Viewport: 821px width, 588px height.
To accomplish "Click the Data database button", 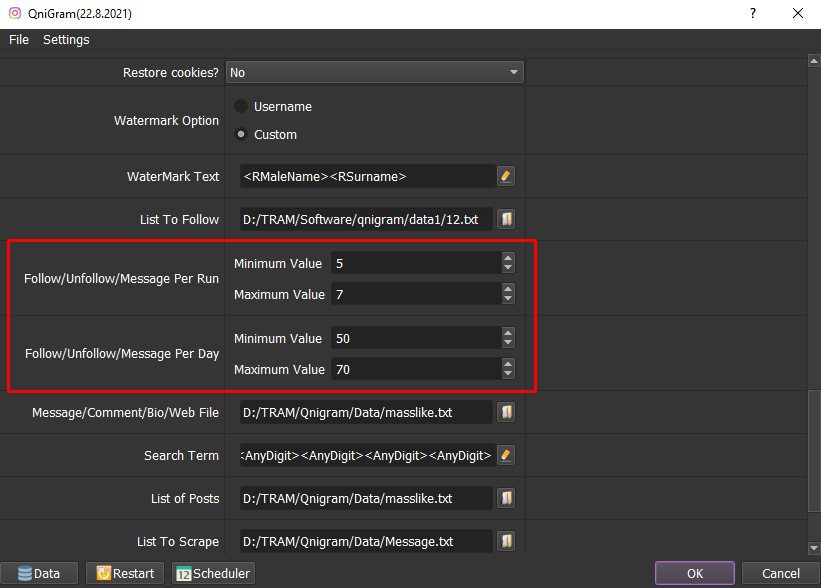I will [x=39, y=573].
